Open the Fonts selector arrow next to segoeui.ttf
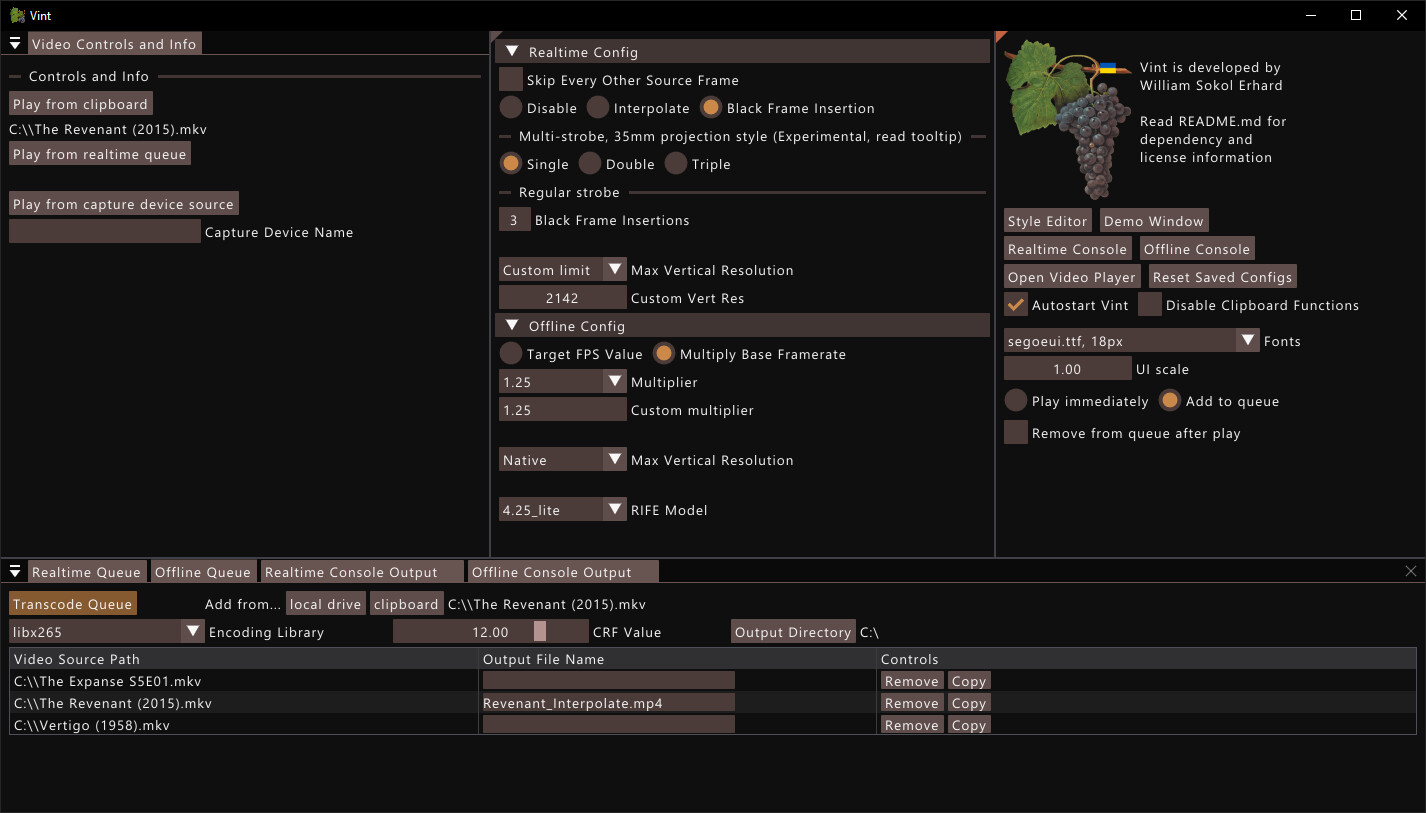 pyautogui.click(x=1247, y=341)
